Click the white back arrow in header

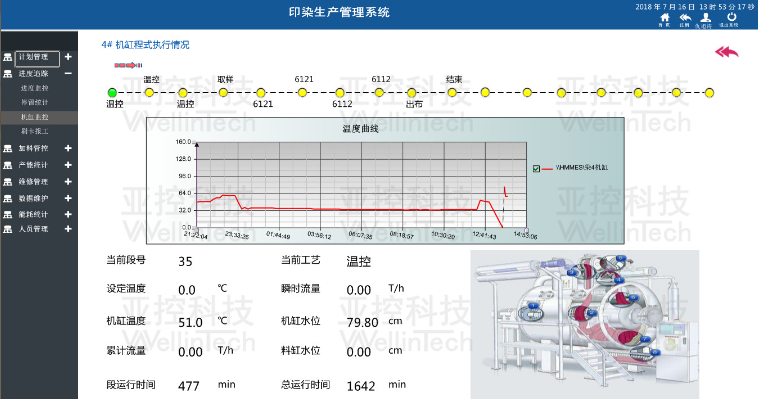pyautogui.click(x=685, y=17)
